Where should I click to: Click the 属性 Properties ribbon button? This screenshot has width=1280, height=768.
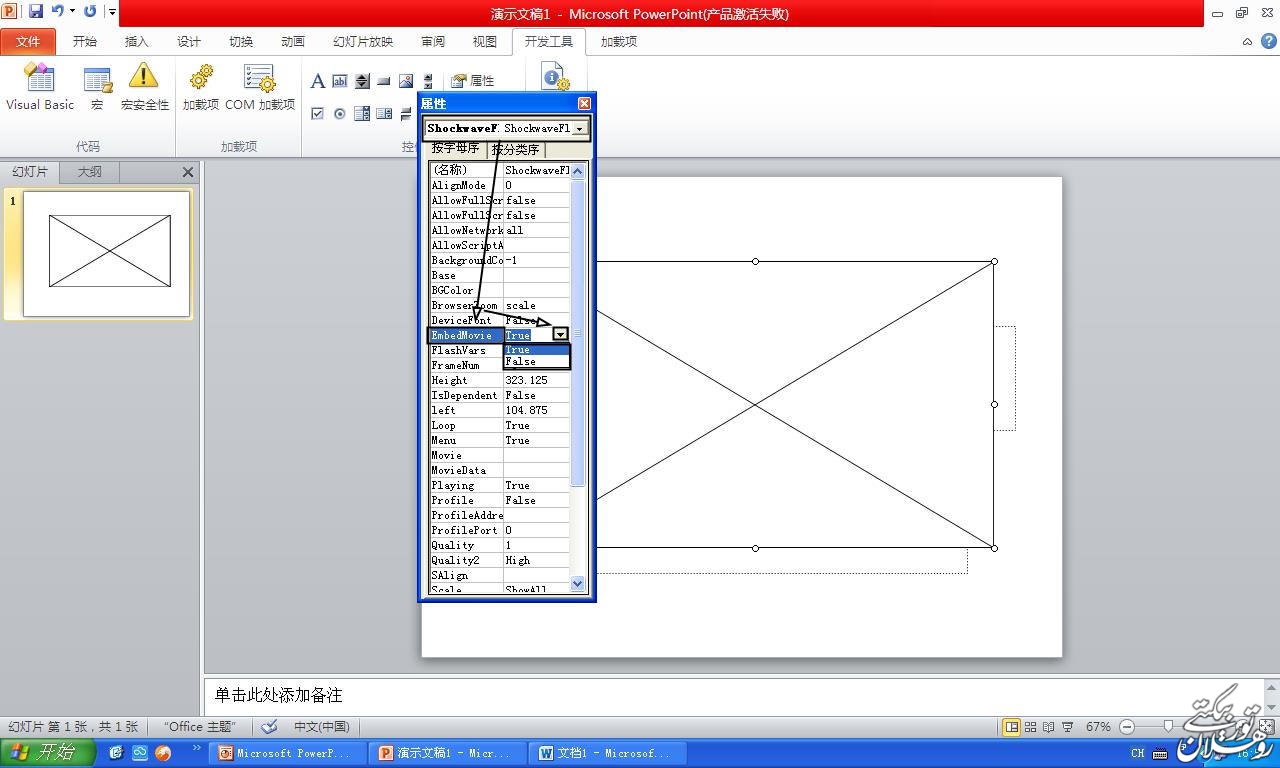(472, 81)
